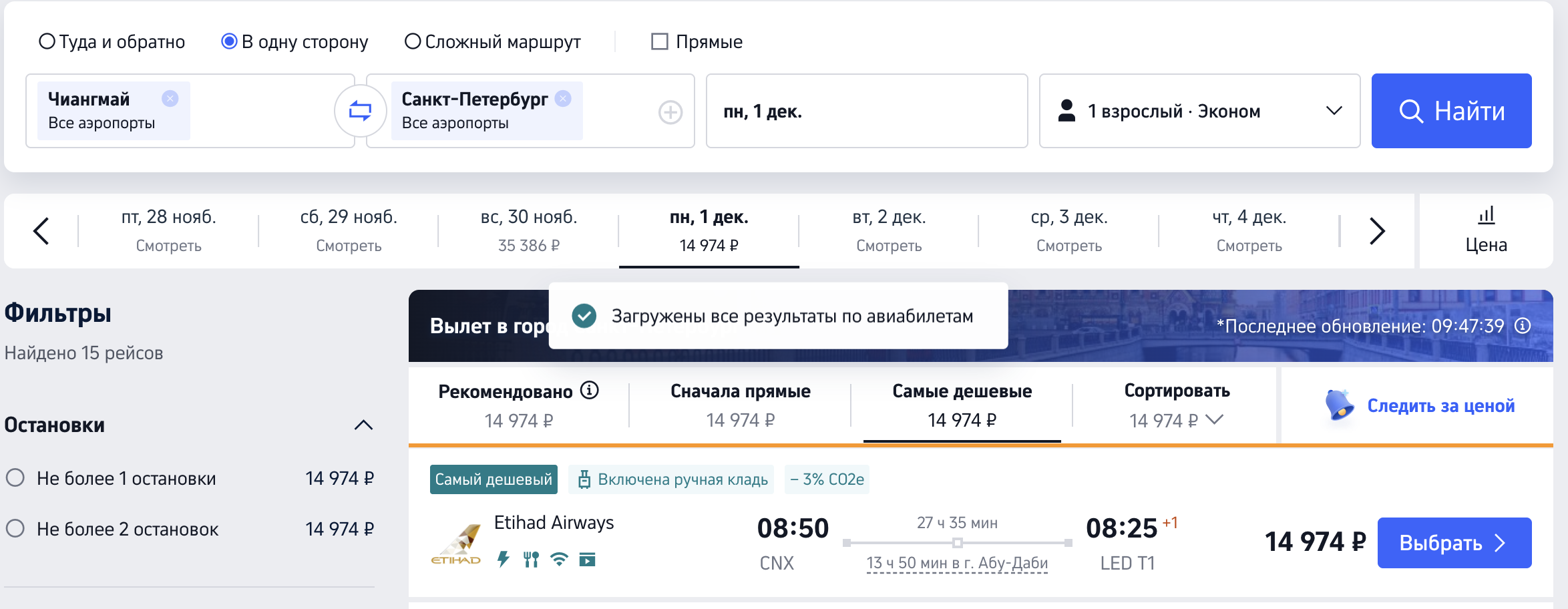Enable the Прямые flights checkbox
The image size is (1568, 609).
coord(660,41)
